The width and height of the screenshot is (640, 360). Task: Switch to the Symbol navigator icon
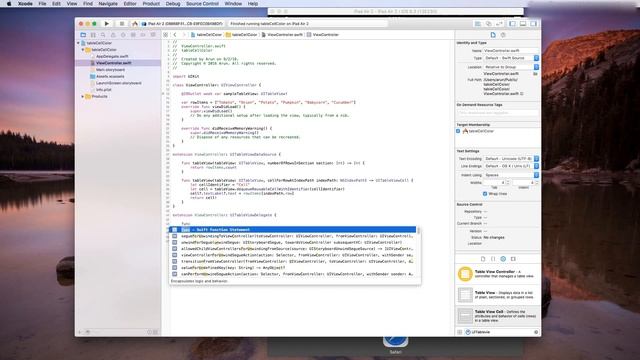pos(93,35)
